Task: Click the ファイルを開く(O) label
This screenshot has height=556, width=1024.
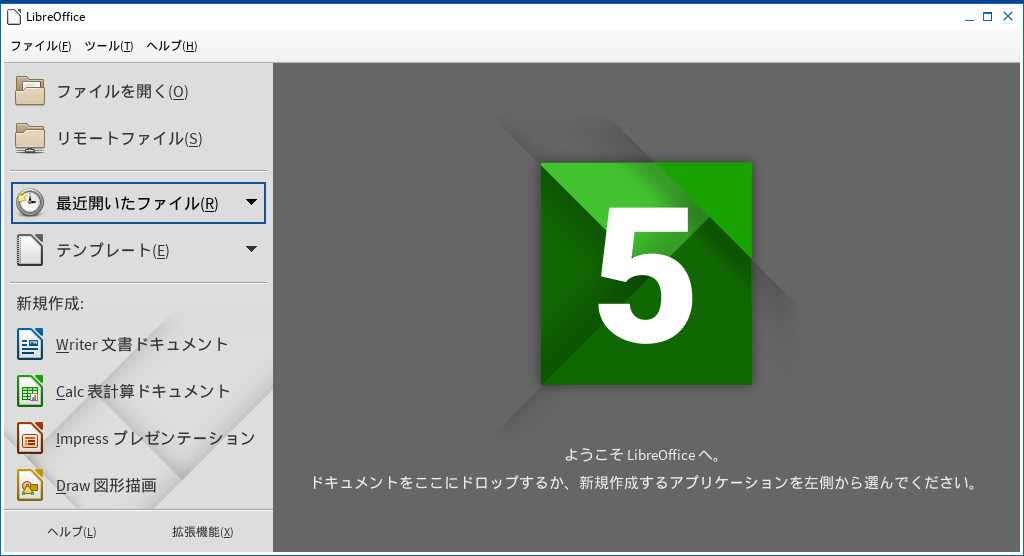Action: point(122,91)
